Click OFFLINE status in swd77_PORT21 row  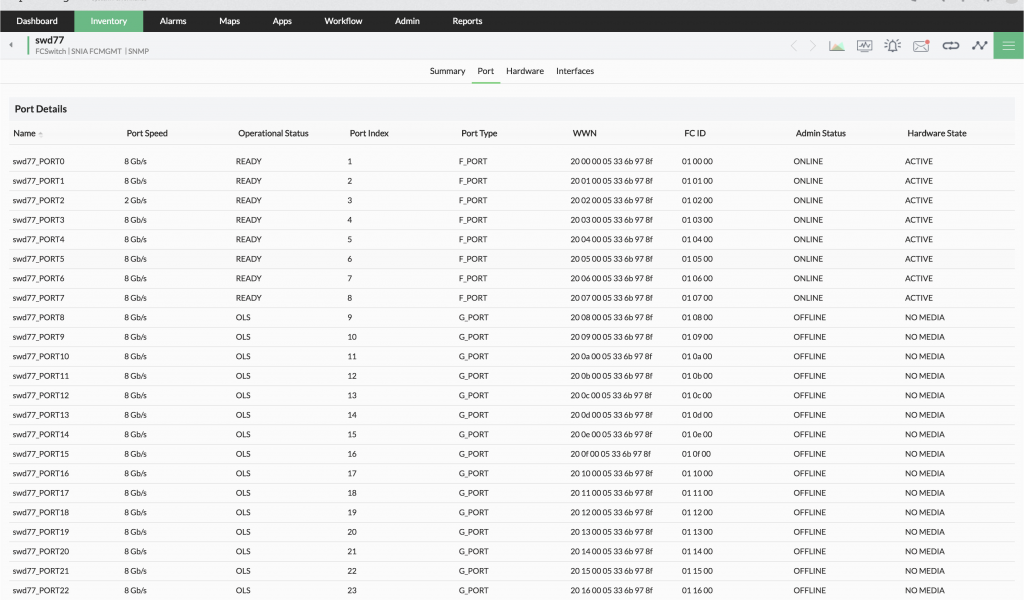(x=810, y=572)
